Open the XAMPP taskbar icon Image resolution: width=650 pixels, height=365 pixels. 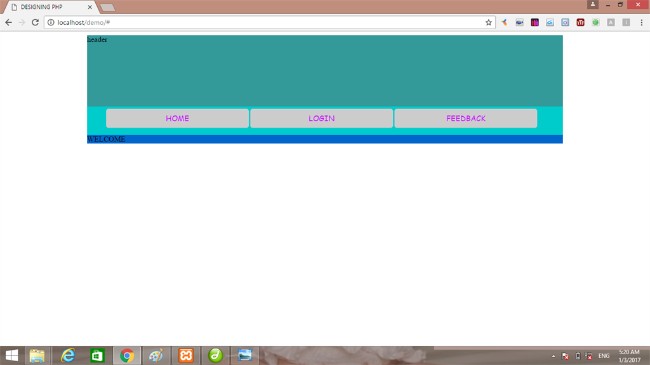pos(186,355)
